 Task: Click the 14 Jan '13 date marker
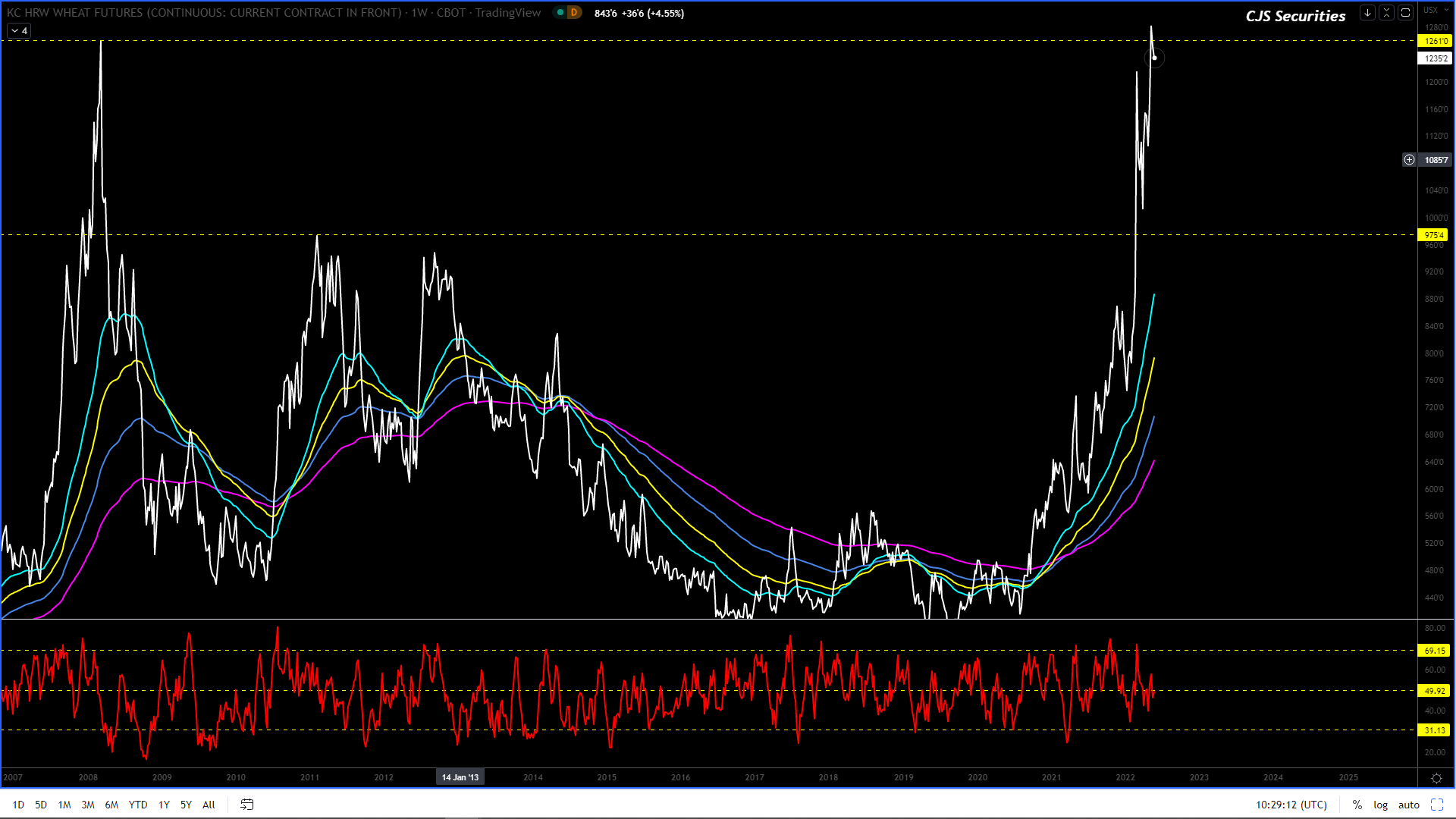pos(460,777)
